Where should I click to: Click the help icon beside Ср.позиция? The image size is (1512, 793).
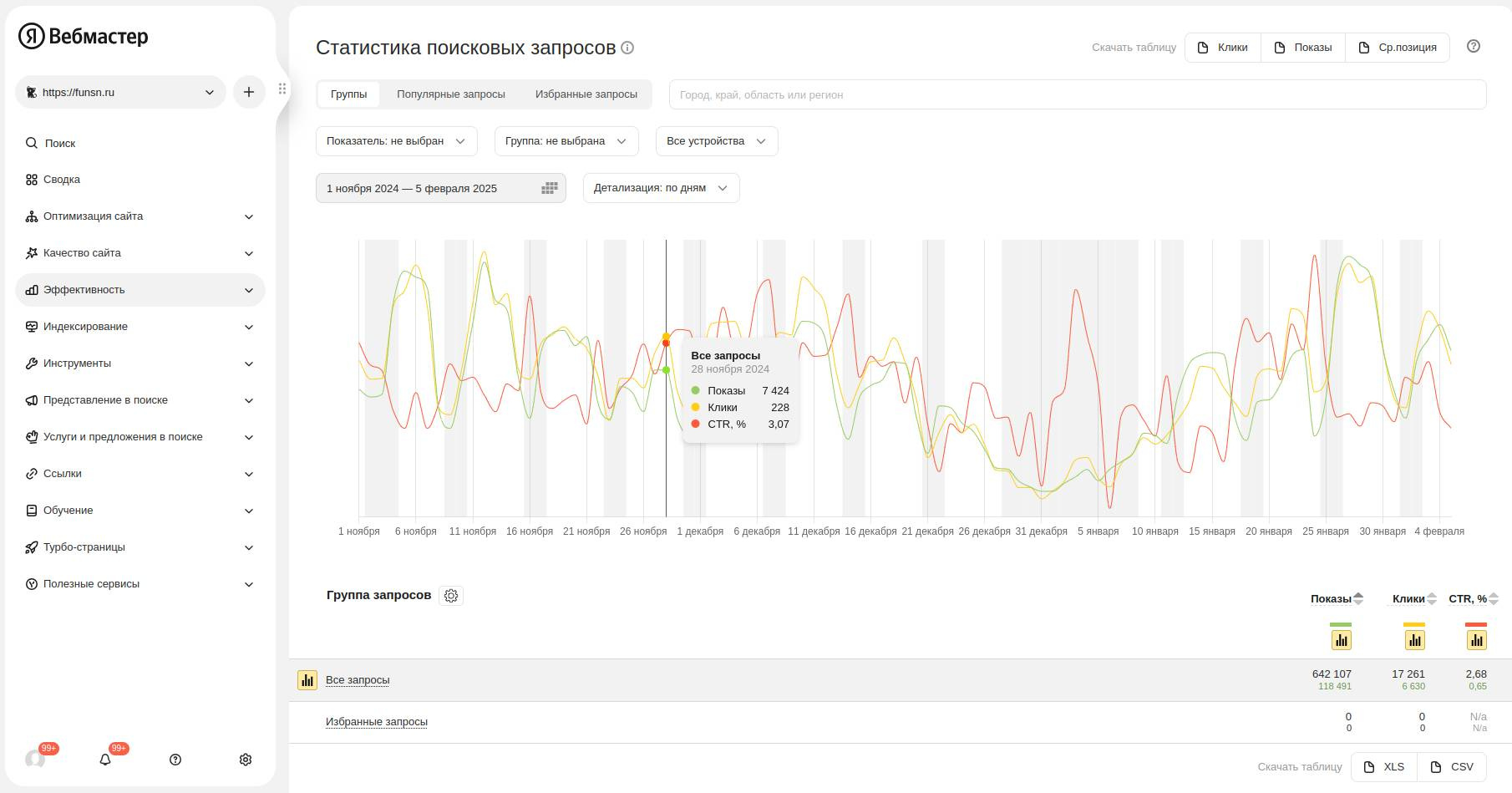click(1474, 47)
